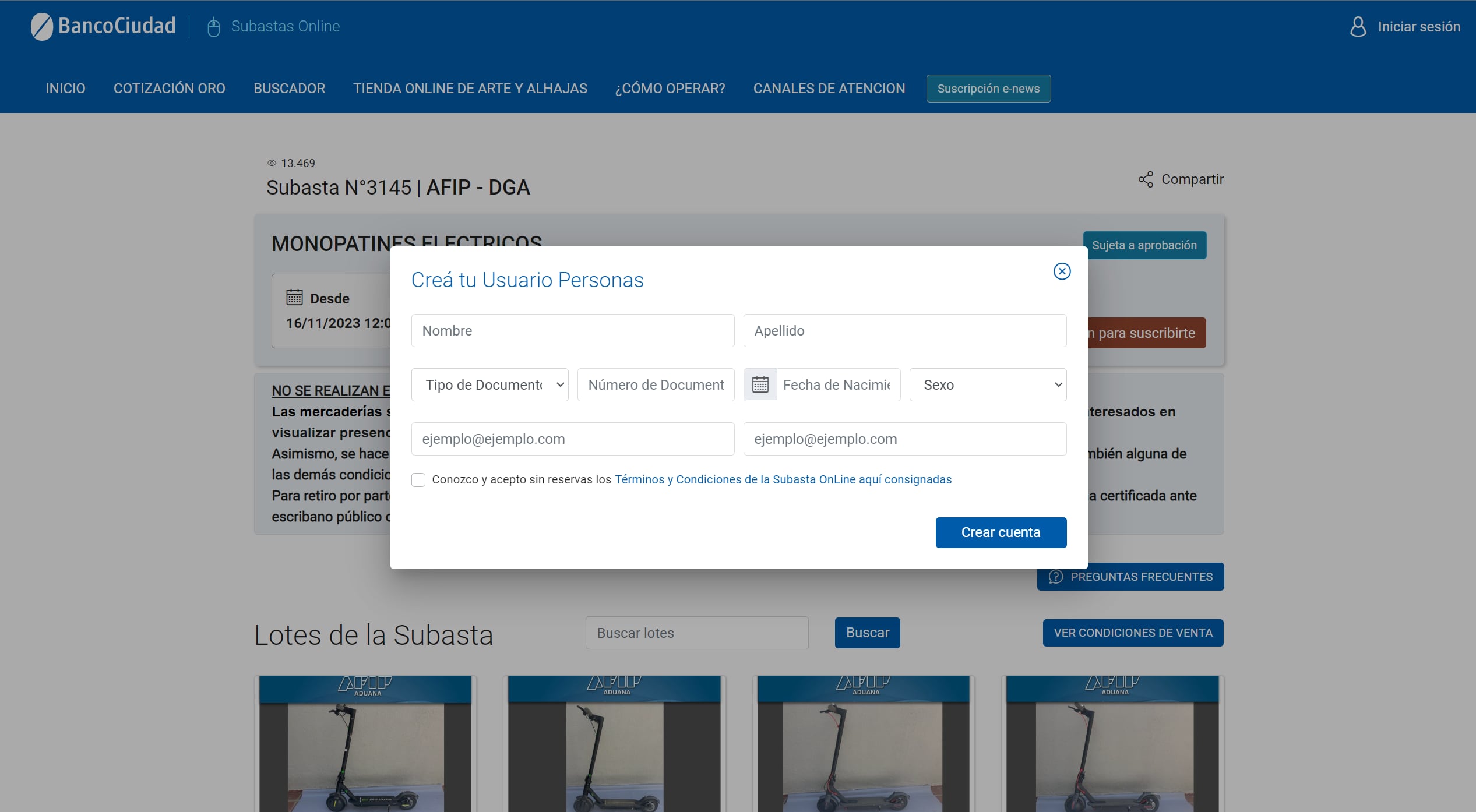Focus the Buscar lotes search box
The width and height of the screenshot is (1476, 812).
pyautogui.click(x=697, y=633)
